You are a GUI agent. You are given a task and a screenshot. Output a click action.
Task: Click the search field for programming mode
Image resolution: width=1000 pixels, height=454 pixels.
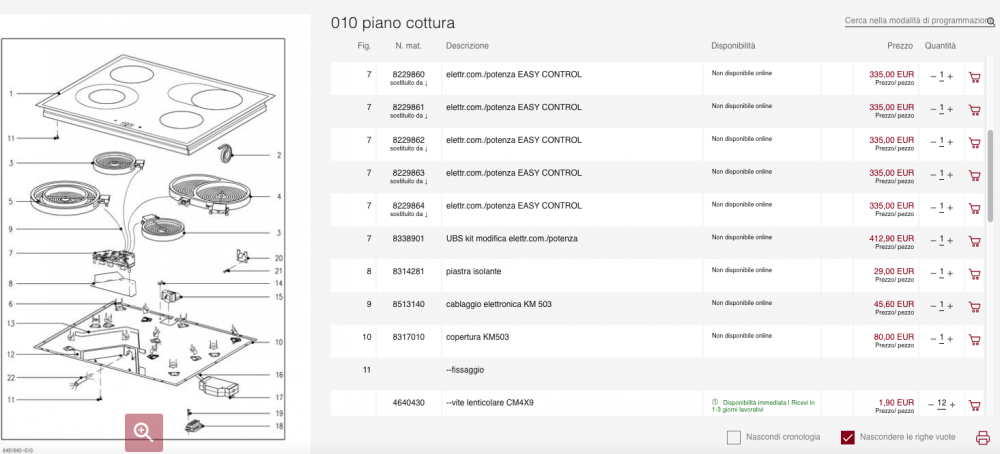coord(915,21)
